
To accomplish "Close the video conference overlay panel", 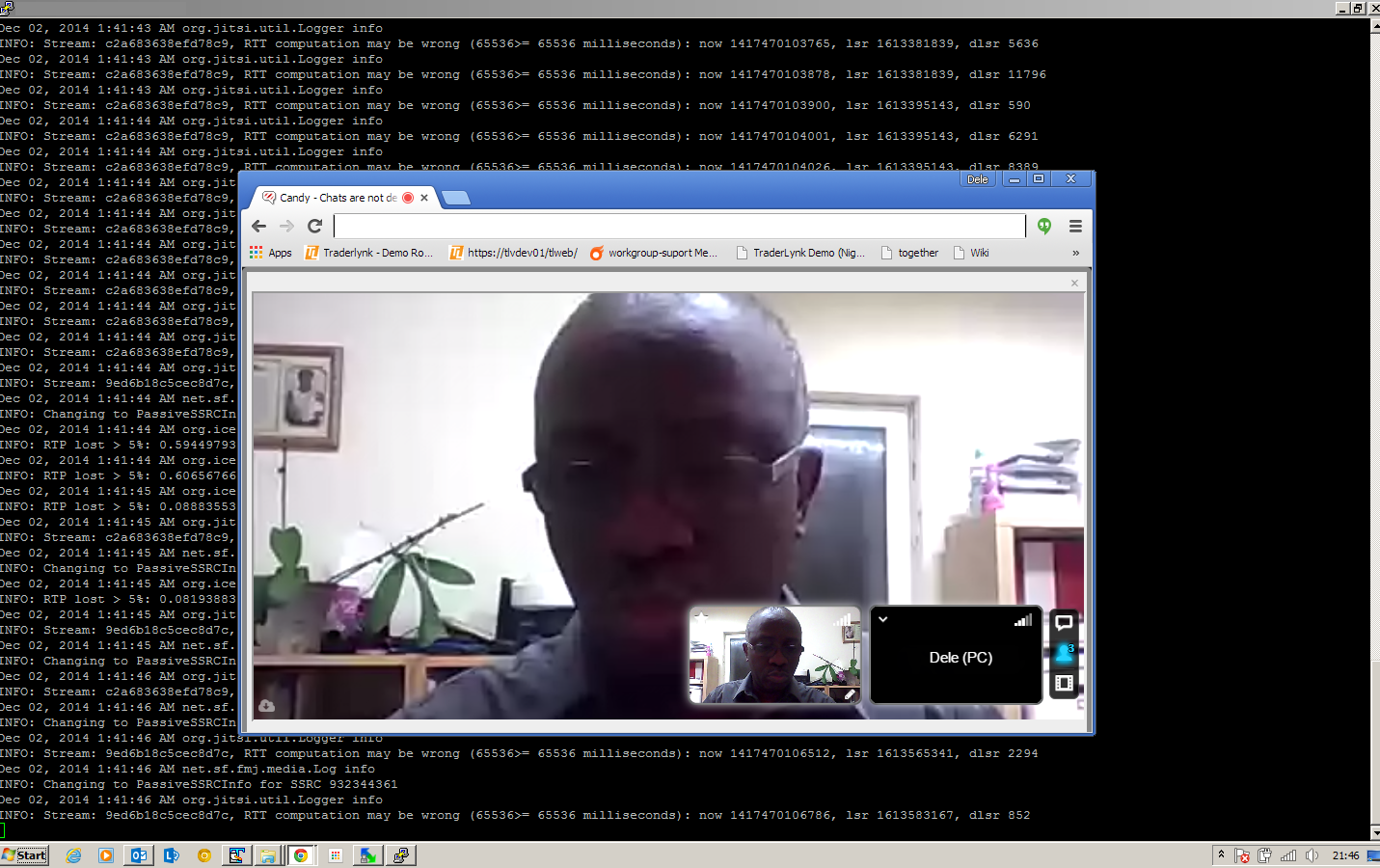I will point(1074,283).
